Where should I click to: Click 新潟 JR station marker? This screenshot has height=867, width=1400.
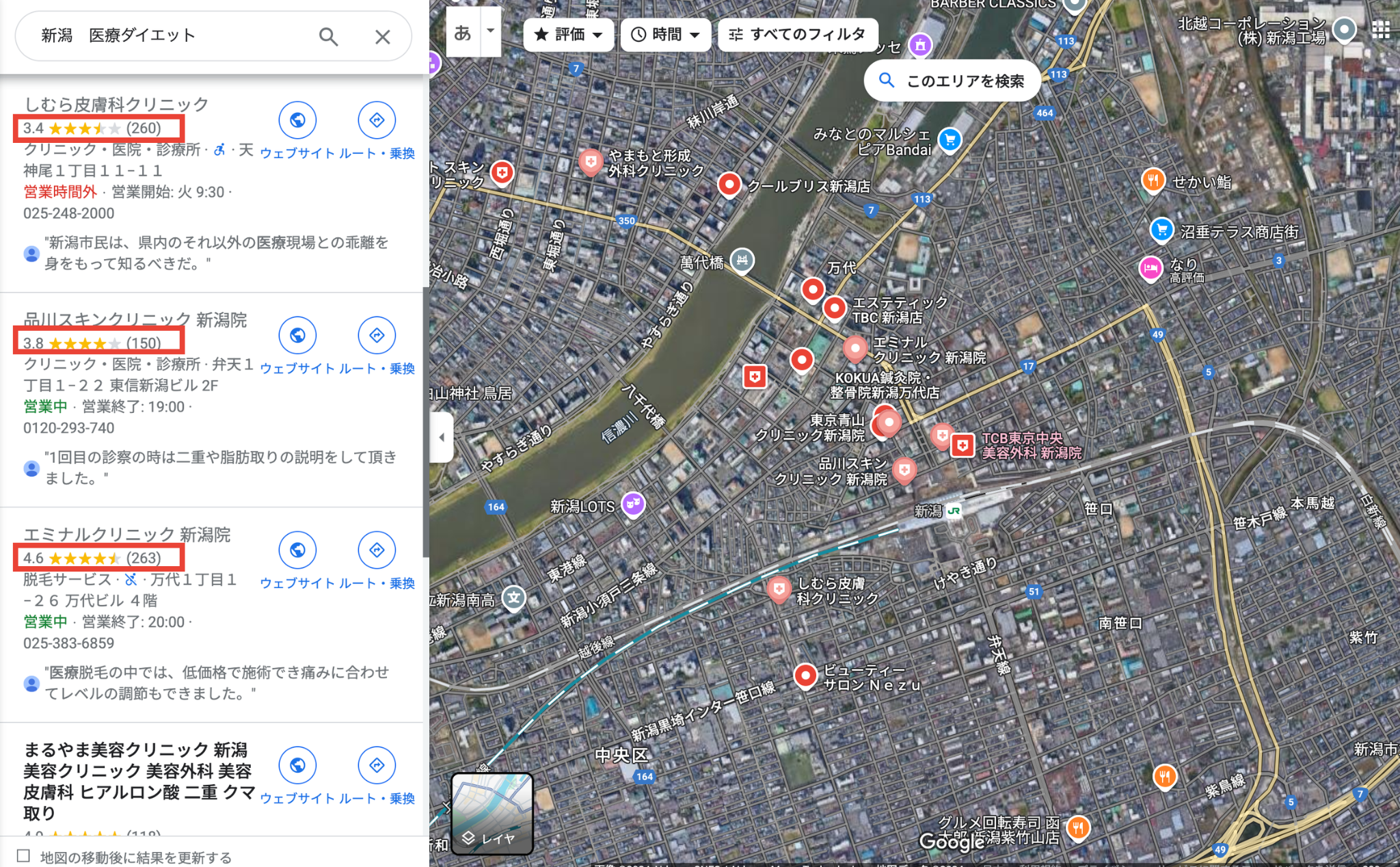954,510
